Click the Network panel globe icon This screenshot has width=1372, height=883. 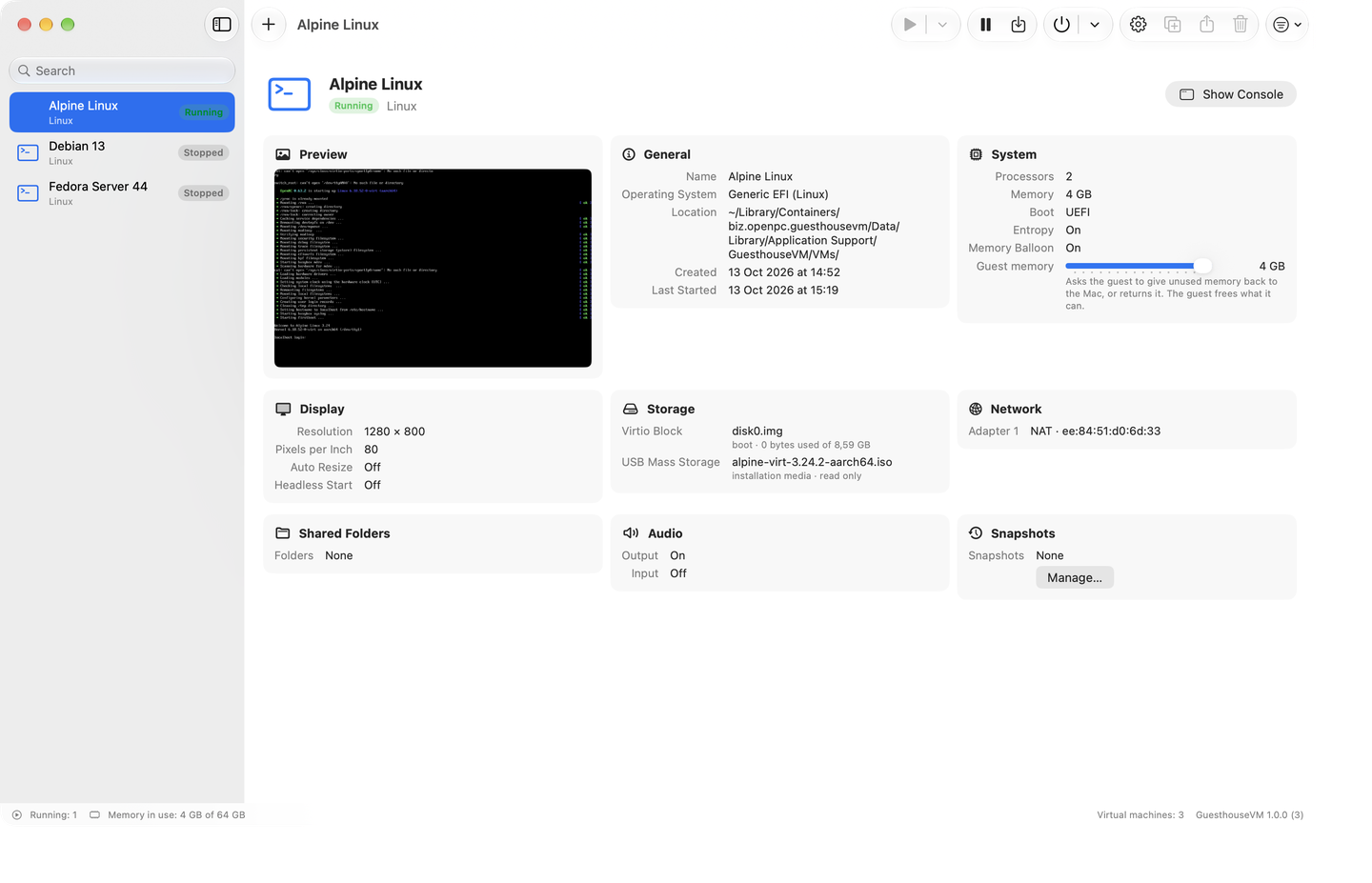[x=976, y=409]
